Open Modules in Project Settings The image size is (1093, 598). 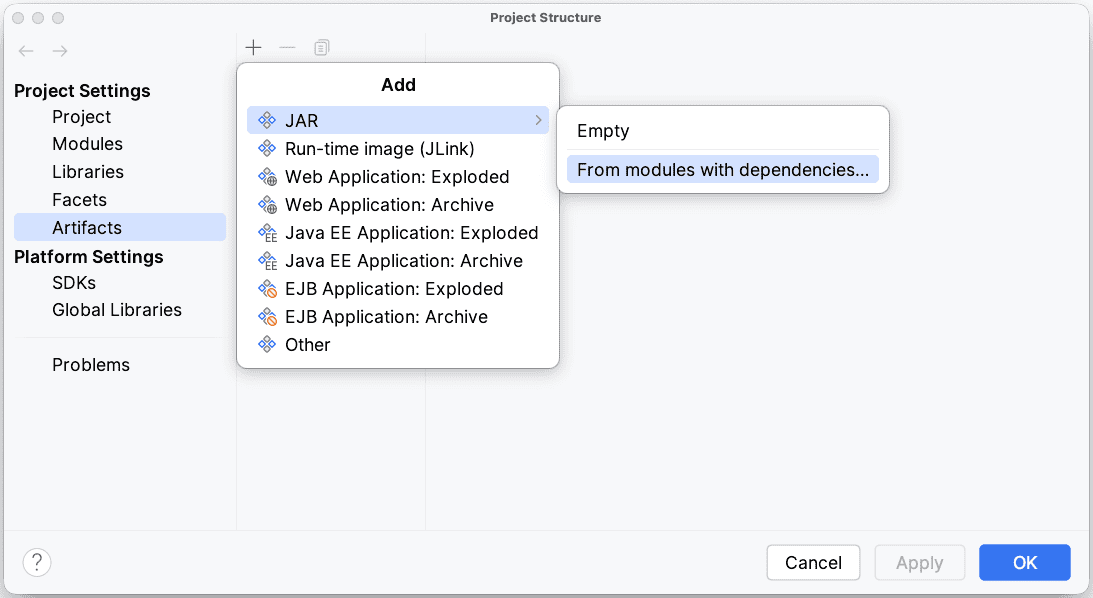(88, 144)
